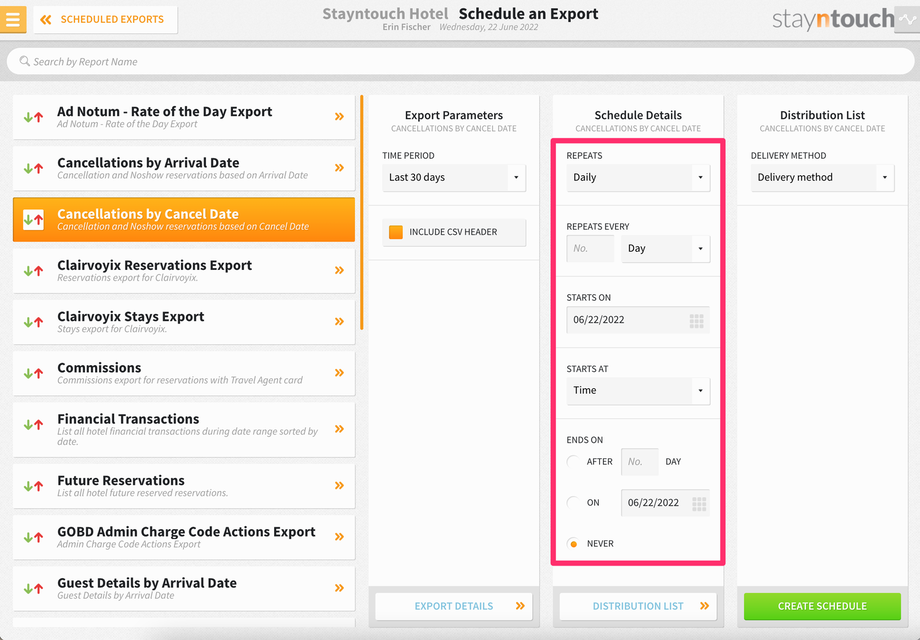Click the Starts On date field
The width and height of the screenshot is (920, 640).
click(638, 320)
